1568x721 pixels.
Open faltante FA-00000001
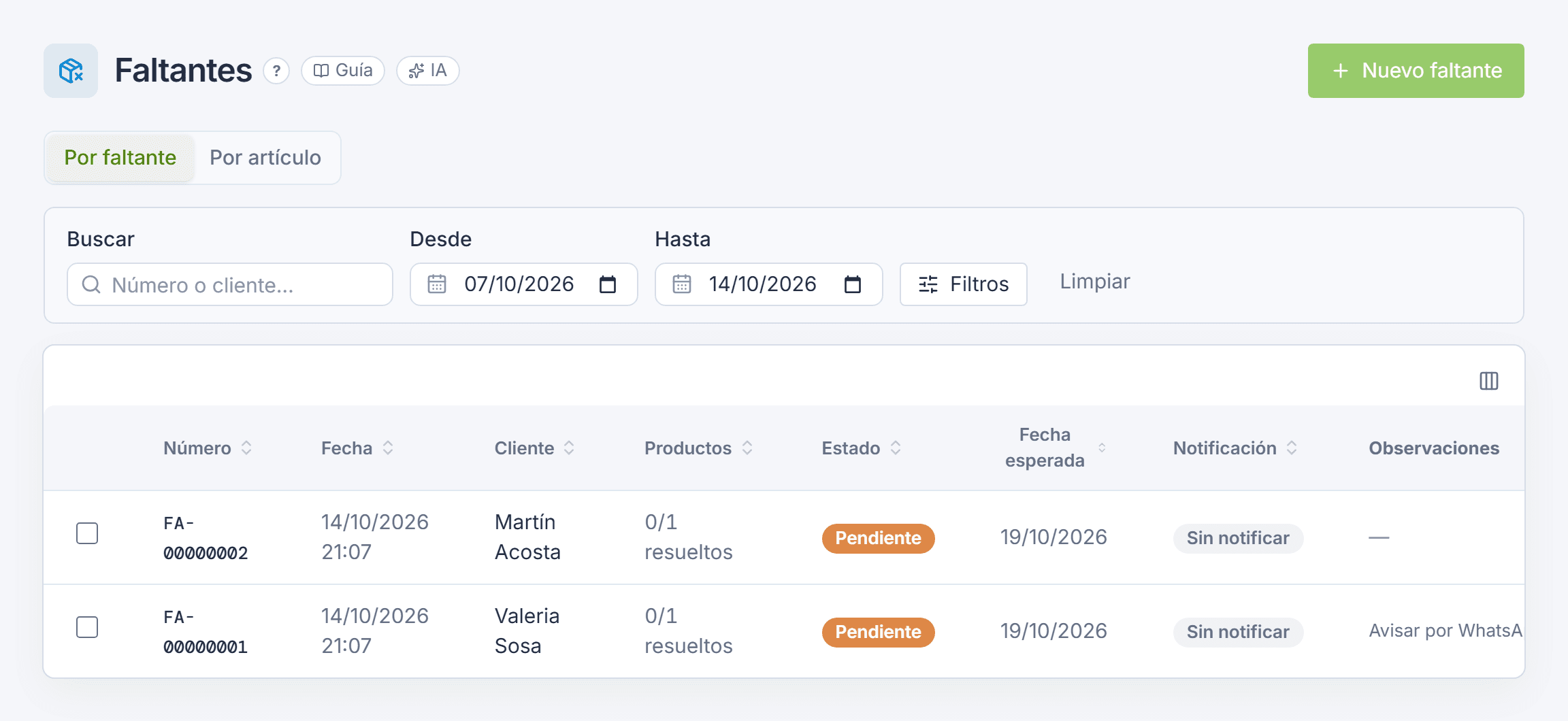(x=206, y=632)
